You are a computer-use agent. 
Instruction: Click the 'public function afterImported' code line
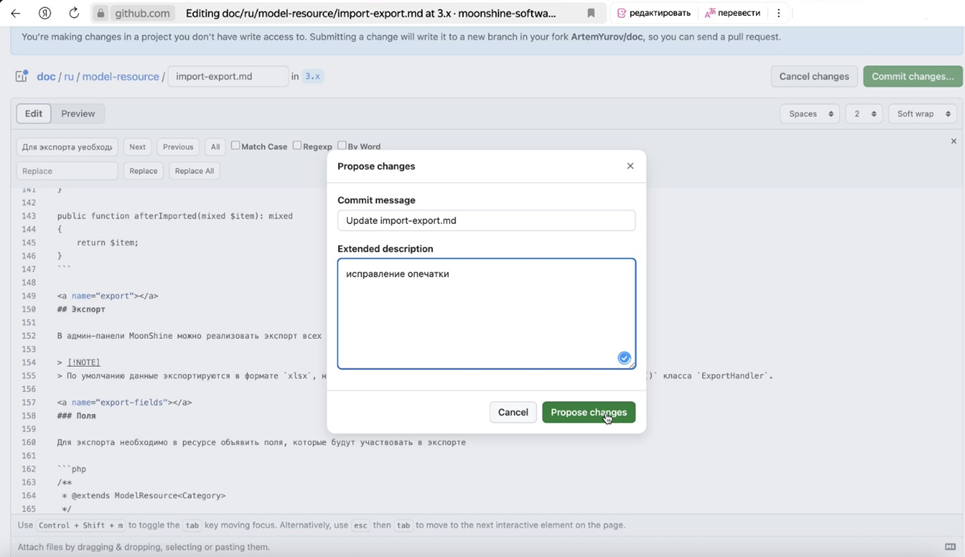(x=175, y=216)
